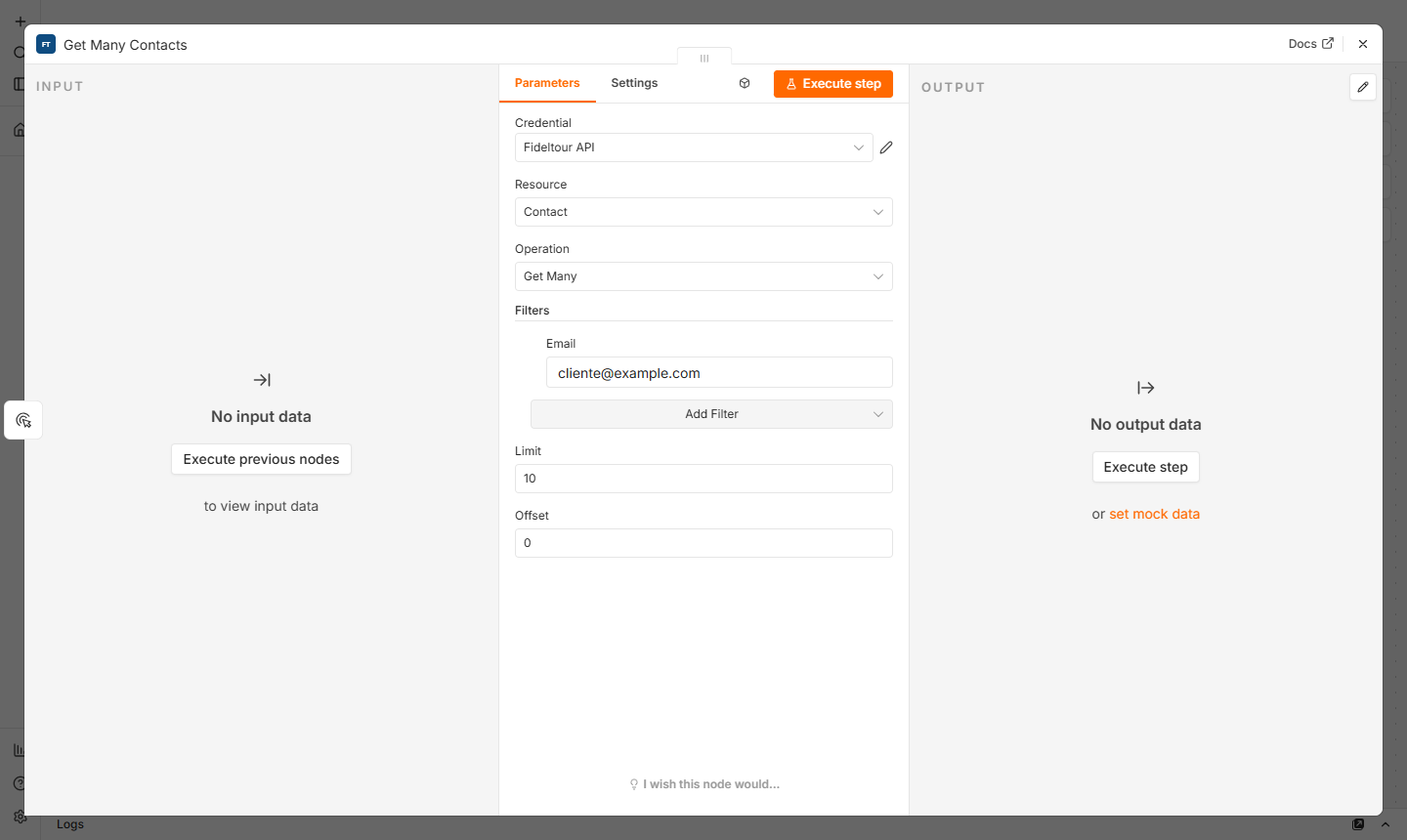This screenshot has height=840, width=1407.
Task: Click the Filters section label
Action: pos(533,311)
